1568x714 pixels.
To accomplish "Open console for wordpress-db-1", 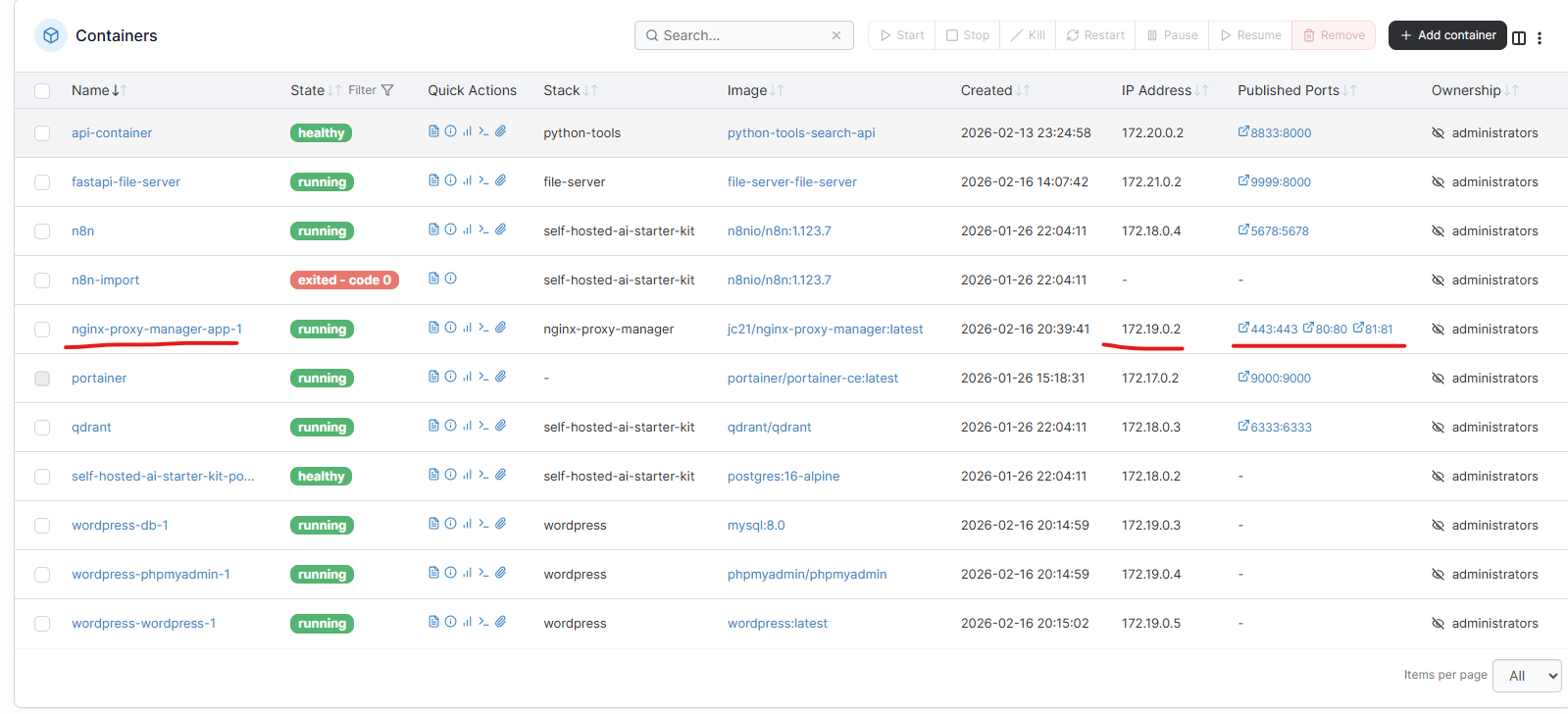I will (483, 524).
